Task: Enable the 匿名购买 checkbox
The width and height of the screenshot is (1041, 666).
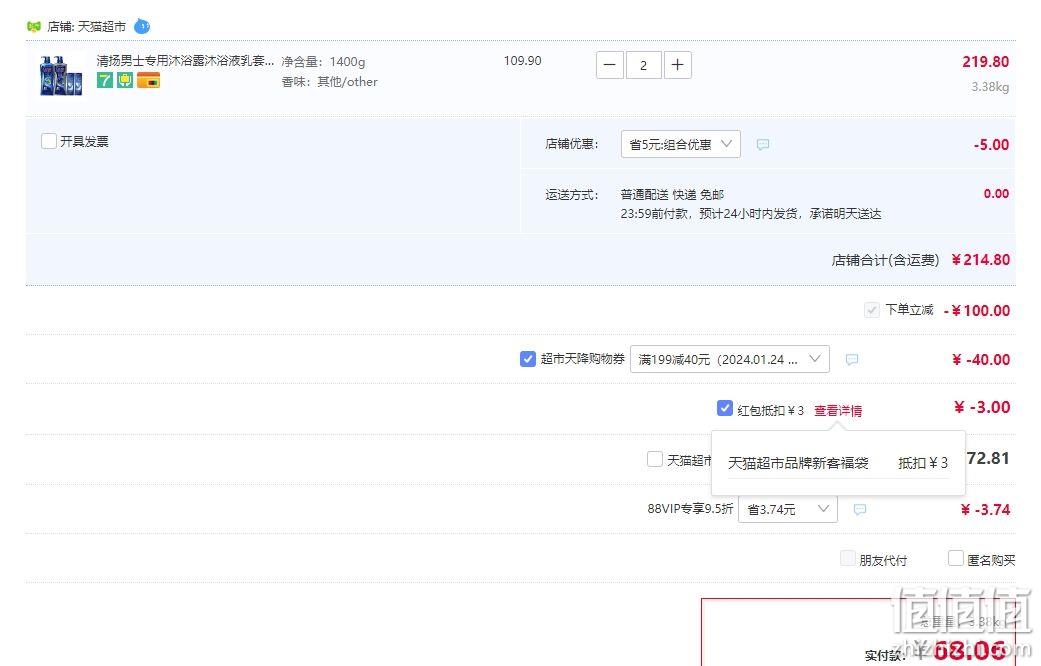Action: 955,558
